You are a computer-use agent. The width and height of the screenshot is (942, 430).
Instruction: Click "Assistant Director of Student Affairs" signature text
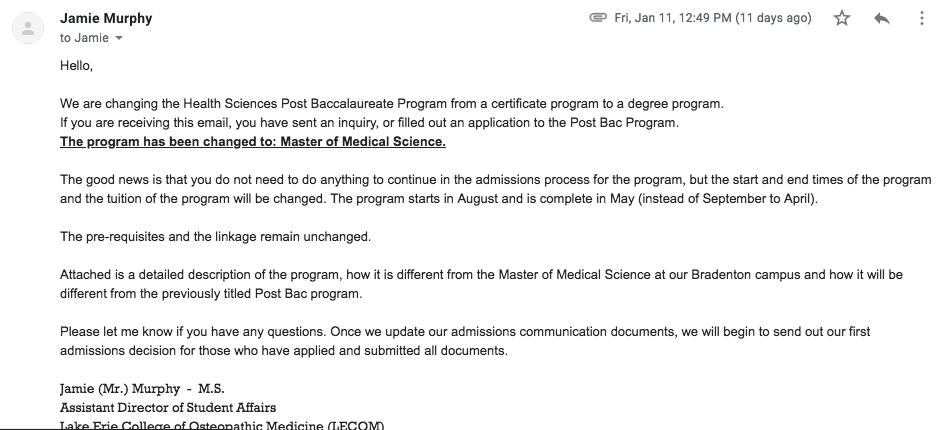[x=168, y=407]
